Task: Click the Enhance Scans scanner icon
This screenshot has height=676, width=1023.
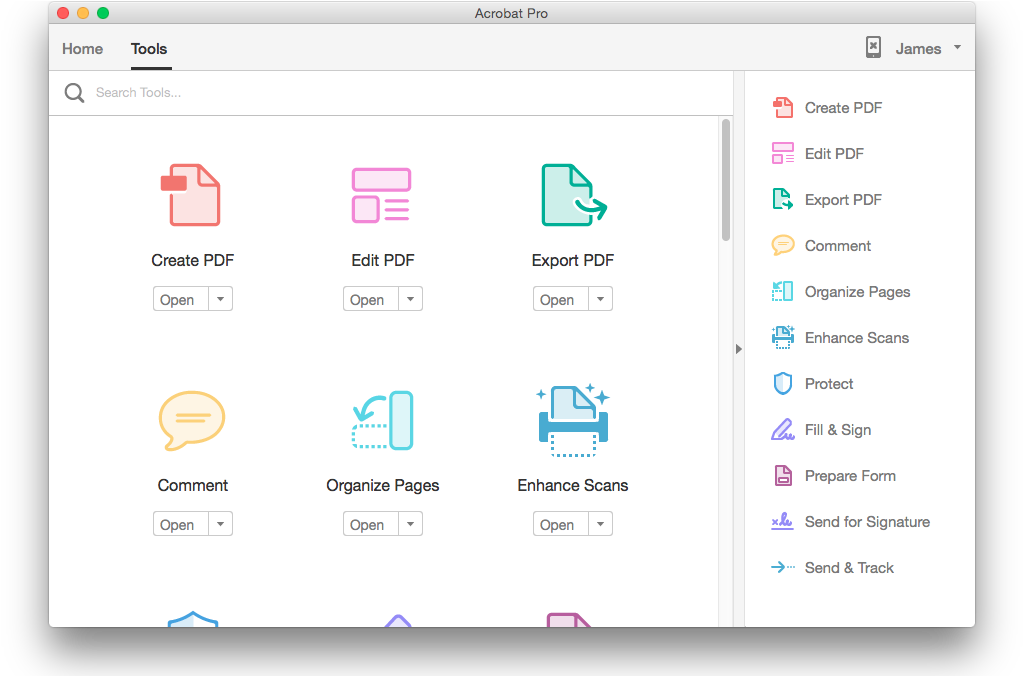Action: click(x=572, y=420)
